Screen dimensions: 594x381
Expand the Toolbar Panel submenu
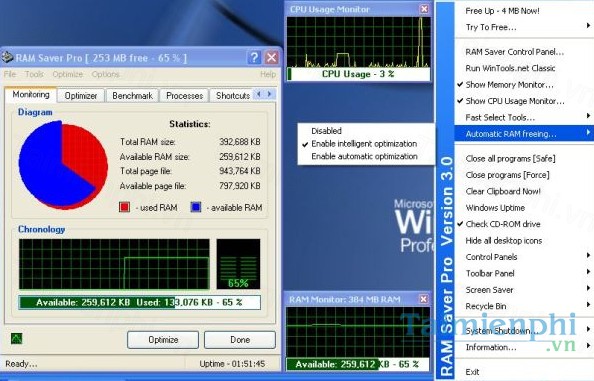[524, 273]
